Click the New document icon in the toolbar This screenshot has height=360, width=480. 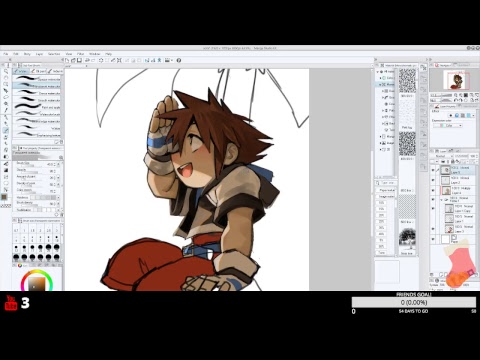pyautogui.click(x=67, y=60)
